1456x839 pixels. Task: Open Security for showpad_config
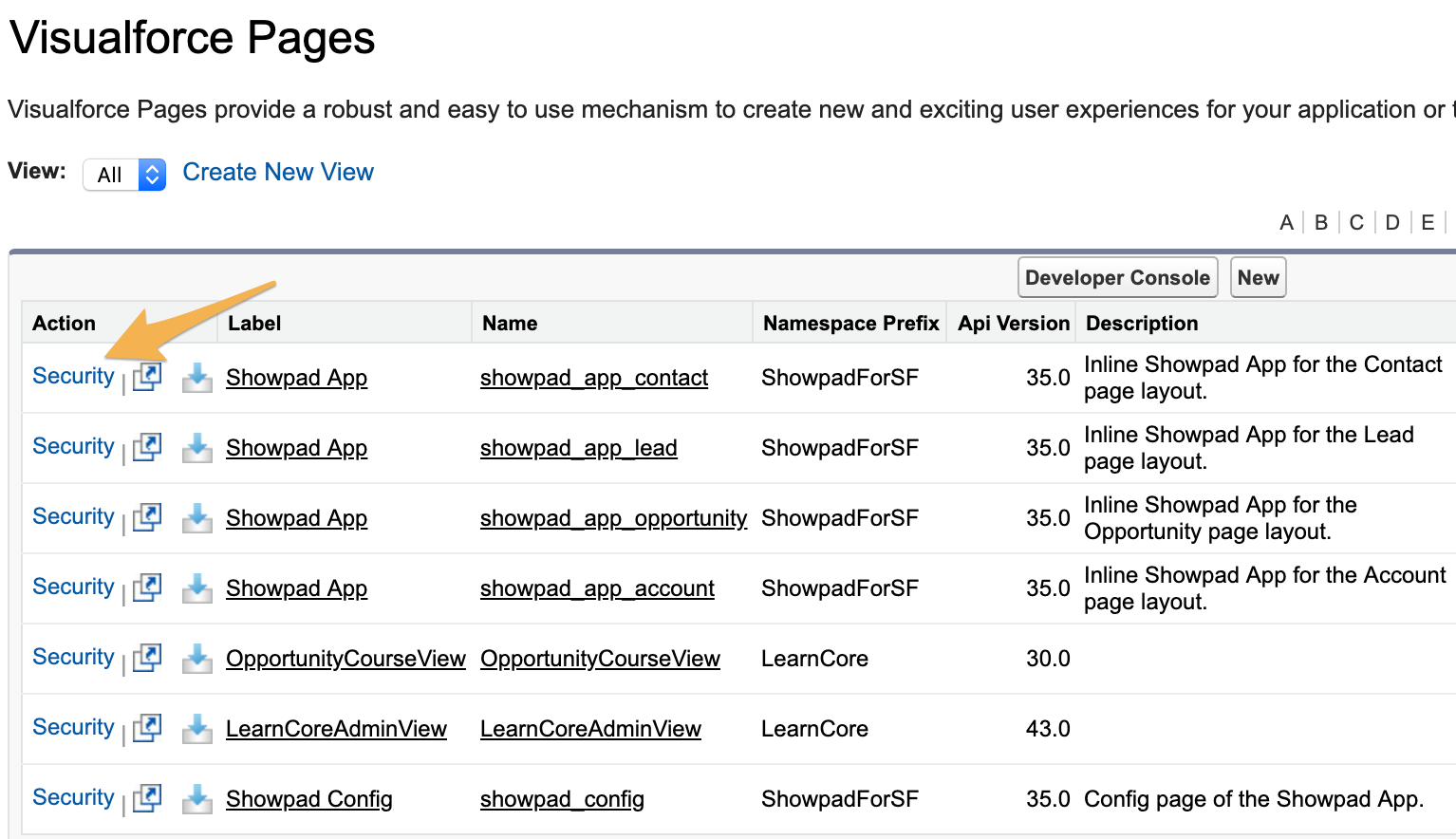click(x=73, y=797)
